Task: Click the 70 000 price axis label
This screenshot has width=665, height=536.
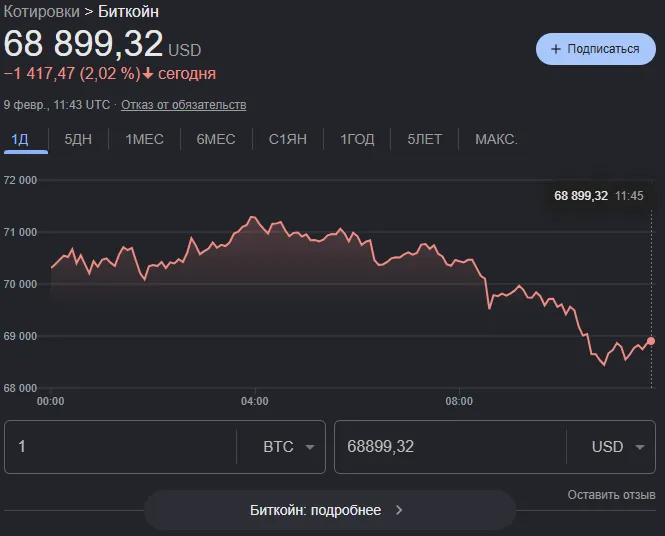Action: (x=20, y=284)
